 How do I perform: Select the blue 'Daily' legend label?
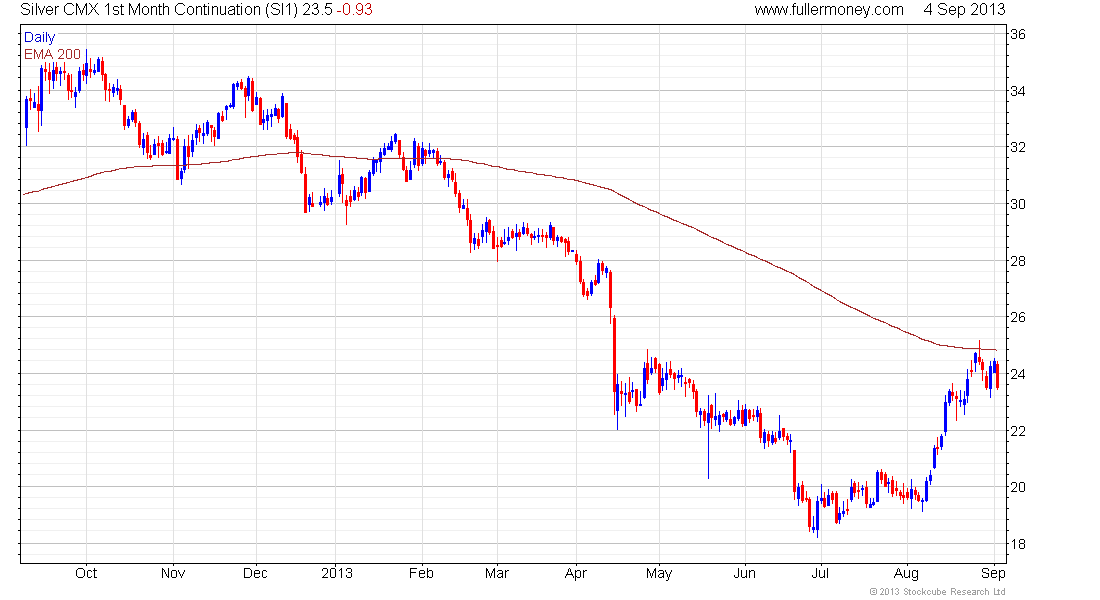click(x=39, y=38)
